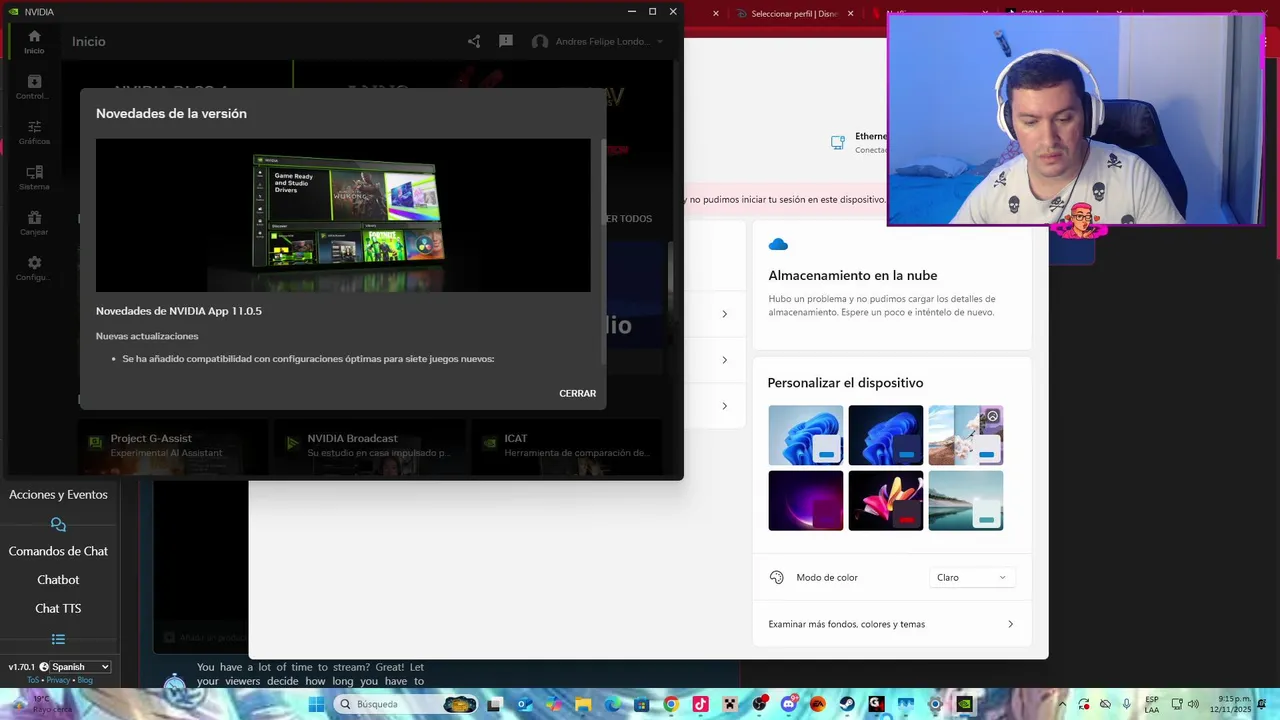The image size is (1280, 720).
Task: Open Minecraft from the taskbar
Action: pos(730,704)
